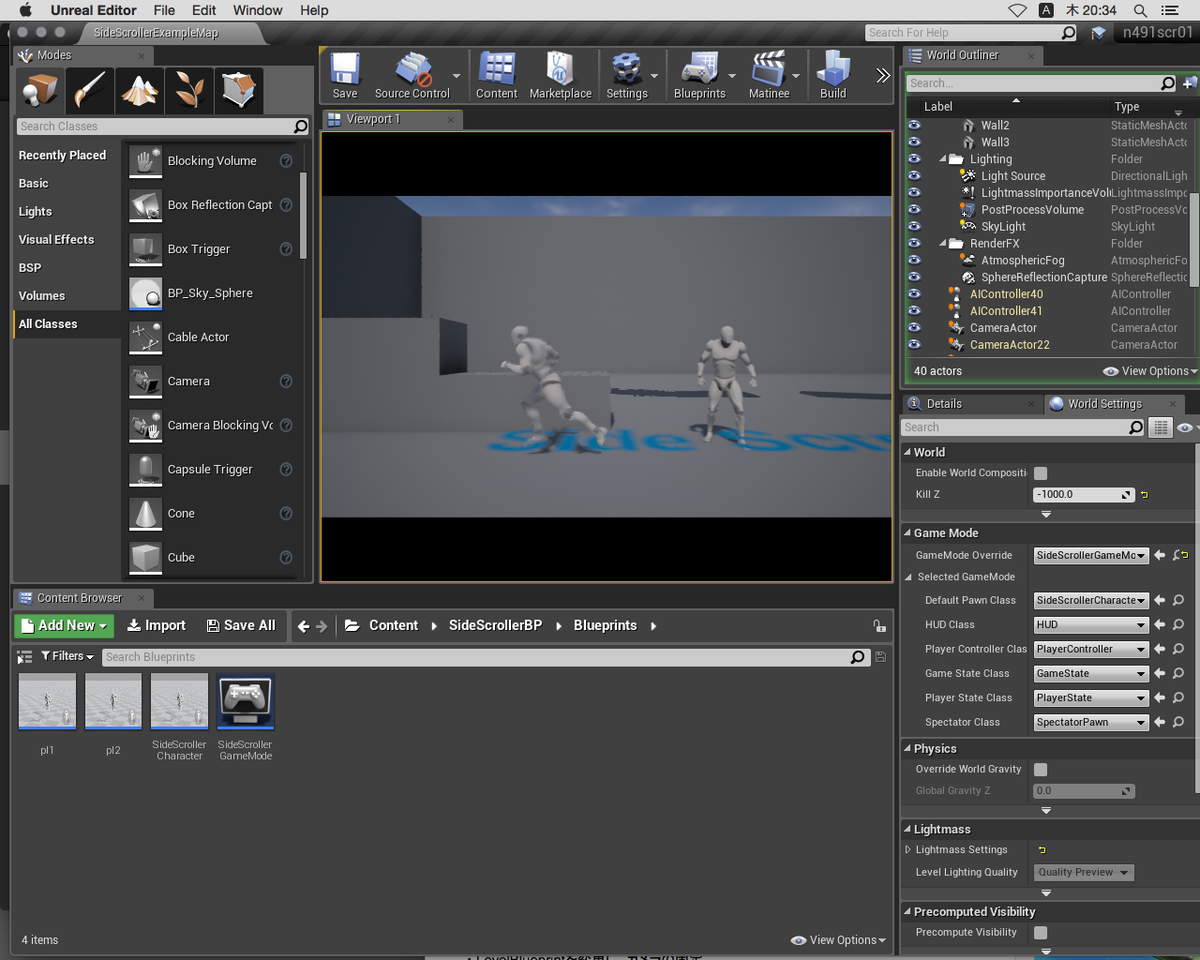Switch to the Details tab
The height and width of the screenshot is (960, 1200).
(x=943, y=404)
